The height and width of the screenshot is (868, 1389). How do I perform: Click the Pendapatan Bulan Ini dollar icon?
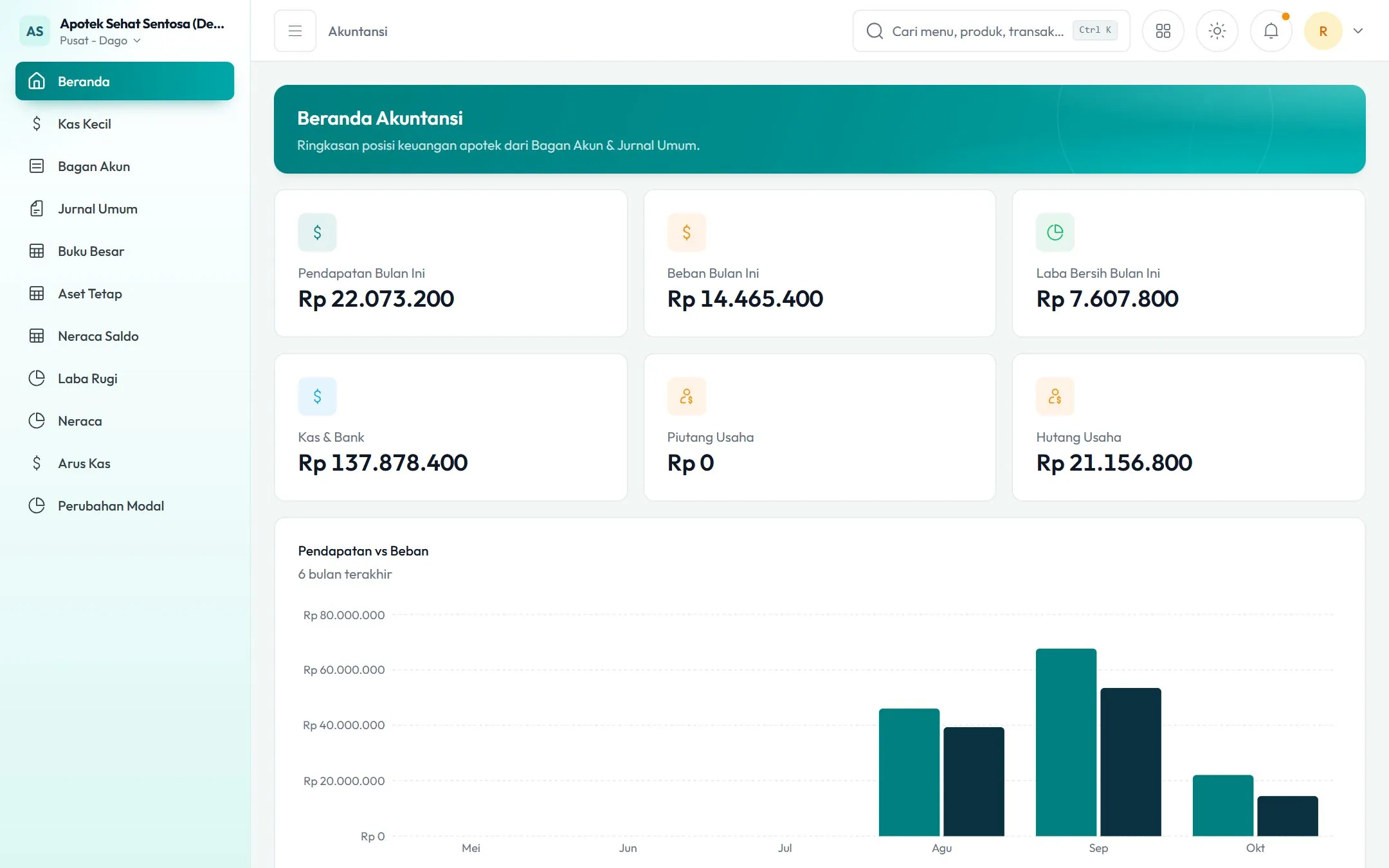coord(317,232)
